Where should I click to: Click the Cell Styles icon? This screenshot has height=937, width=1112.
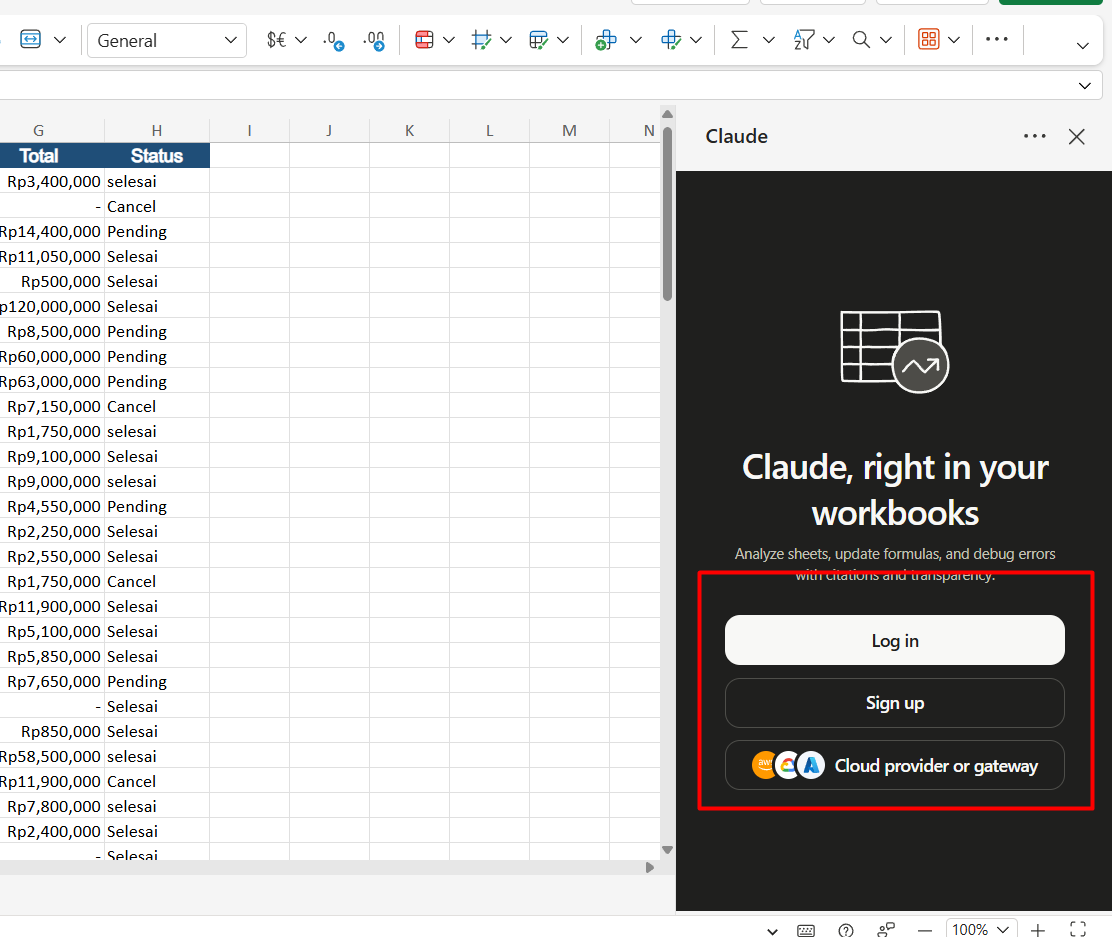tap(481, 40)
